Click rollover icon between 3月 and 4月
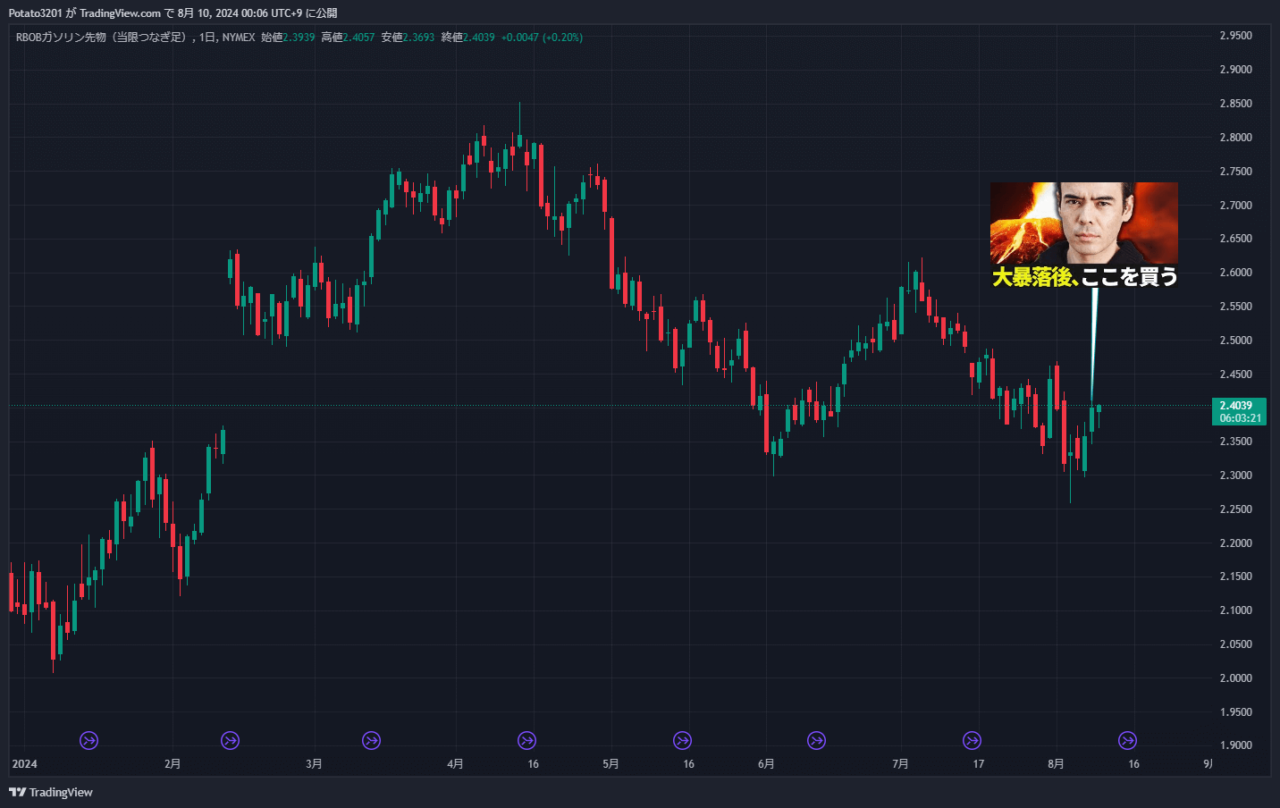 pos(371,740)
